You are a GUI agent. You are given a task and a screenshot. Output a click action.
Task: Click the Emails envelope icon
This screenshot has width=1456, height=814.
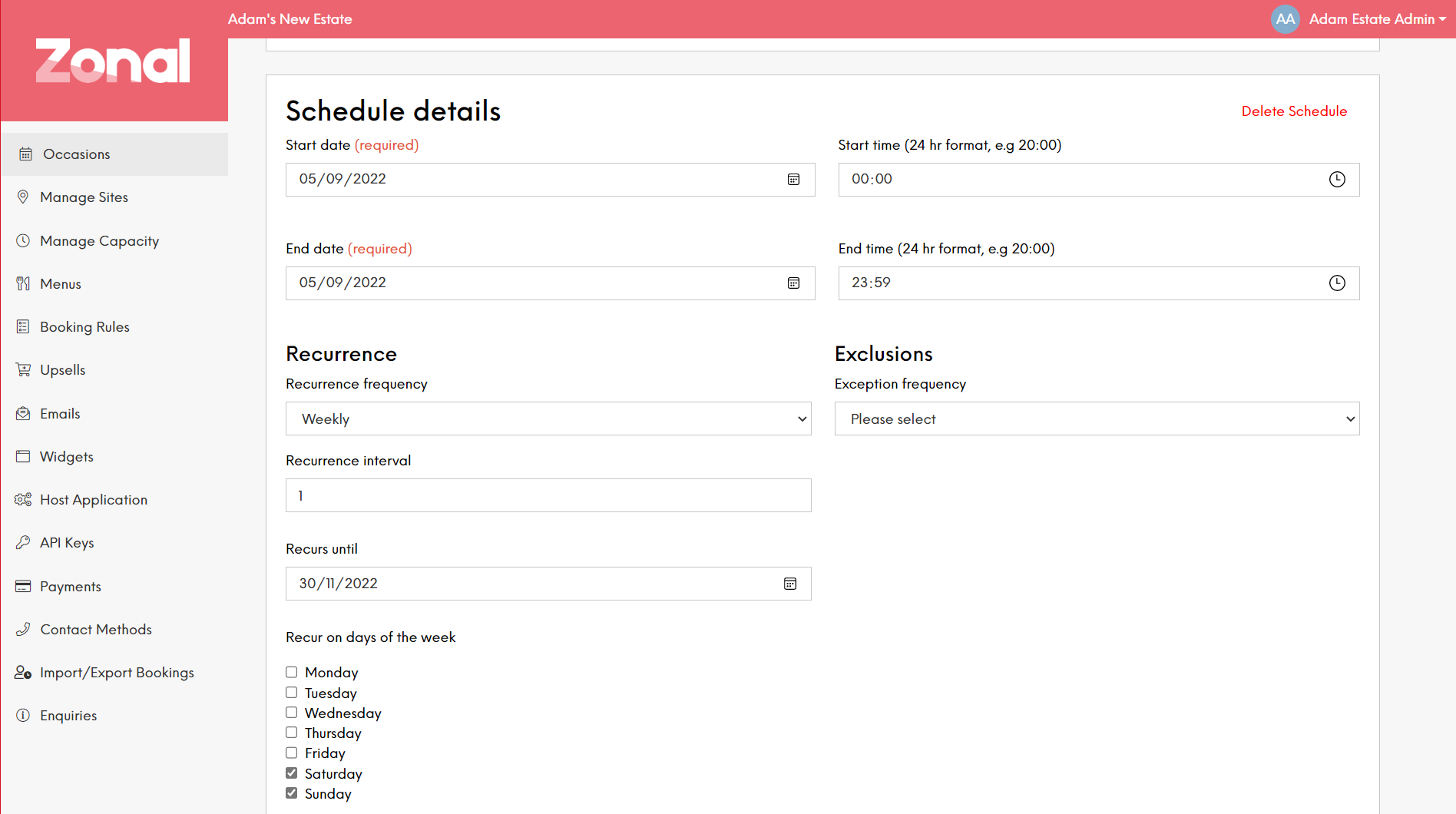[x=23, y=414]
